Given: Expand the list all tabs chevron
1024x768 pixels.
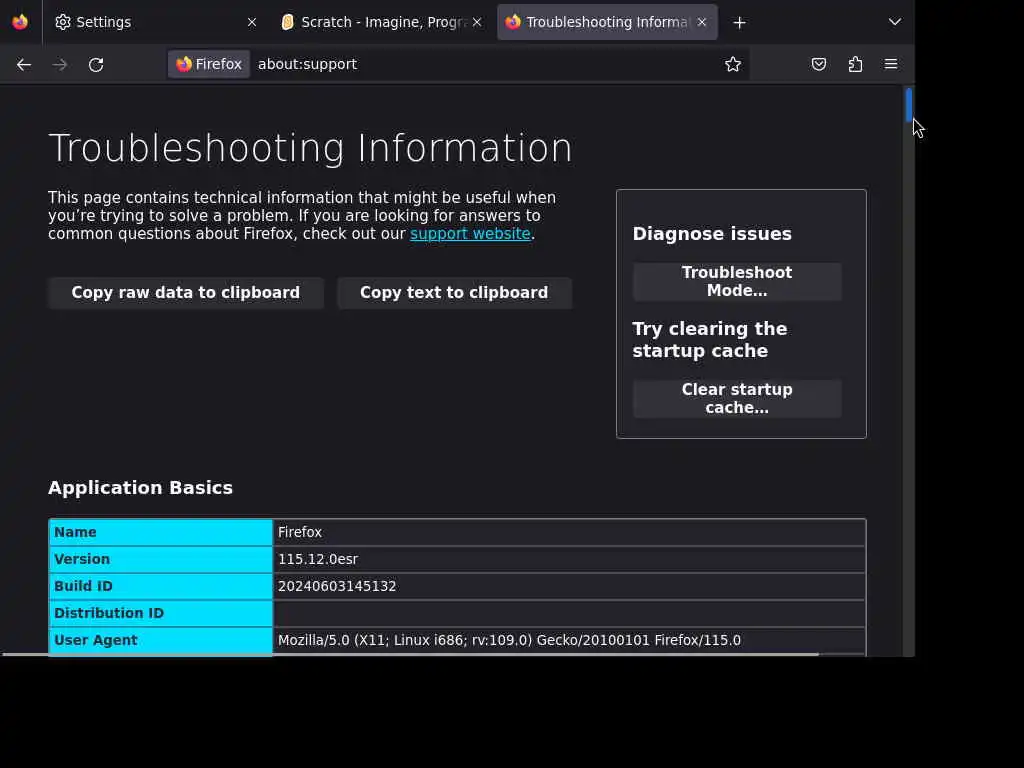Looking at the screenshot, I should point(895,22).
